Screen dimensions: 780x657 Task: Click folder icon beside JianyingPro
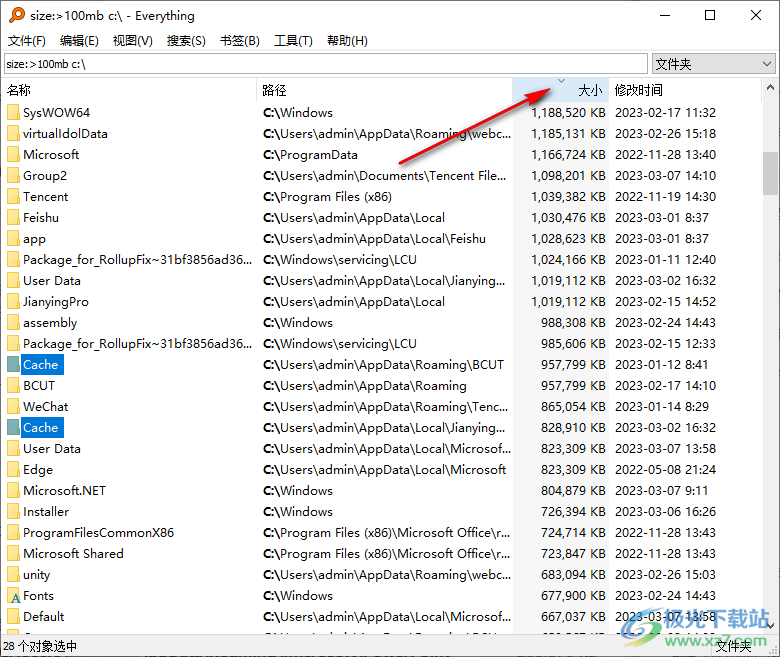[13, 301]
